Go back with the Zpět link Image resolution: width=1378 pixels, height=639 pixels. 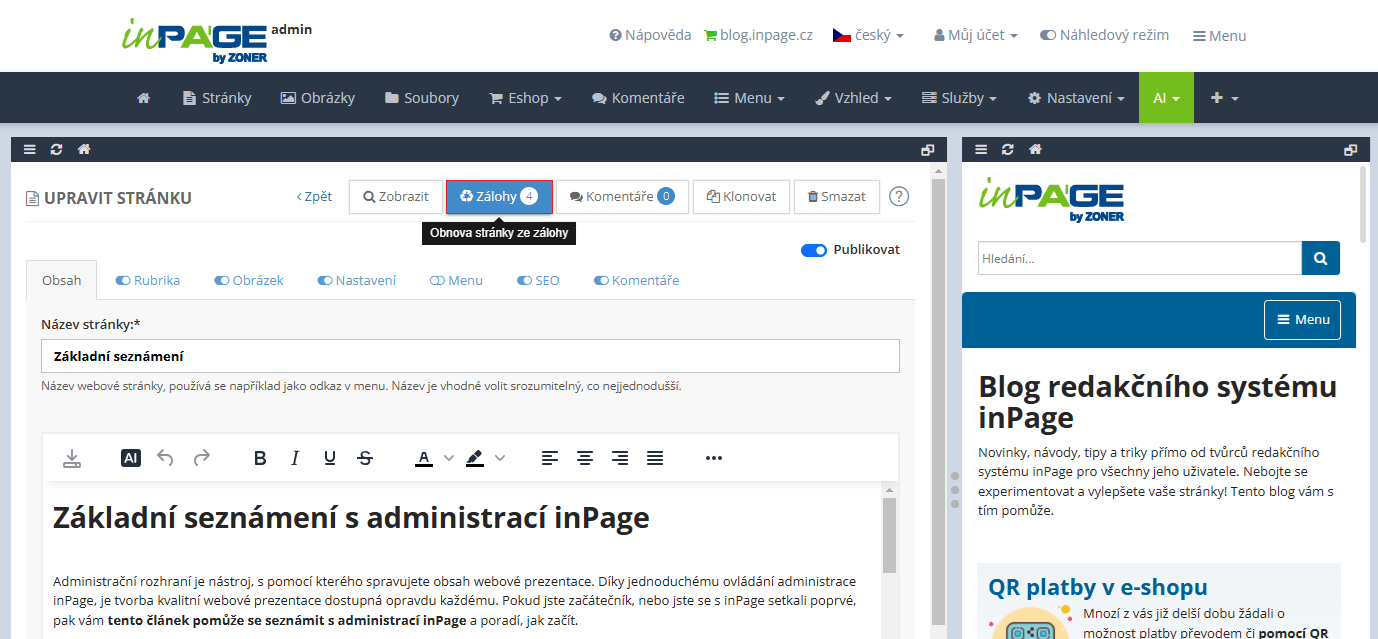[314, 197]
